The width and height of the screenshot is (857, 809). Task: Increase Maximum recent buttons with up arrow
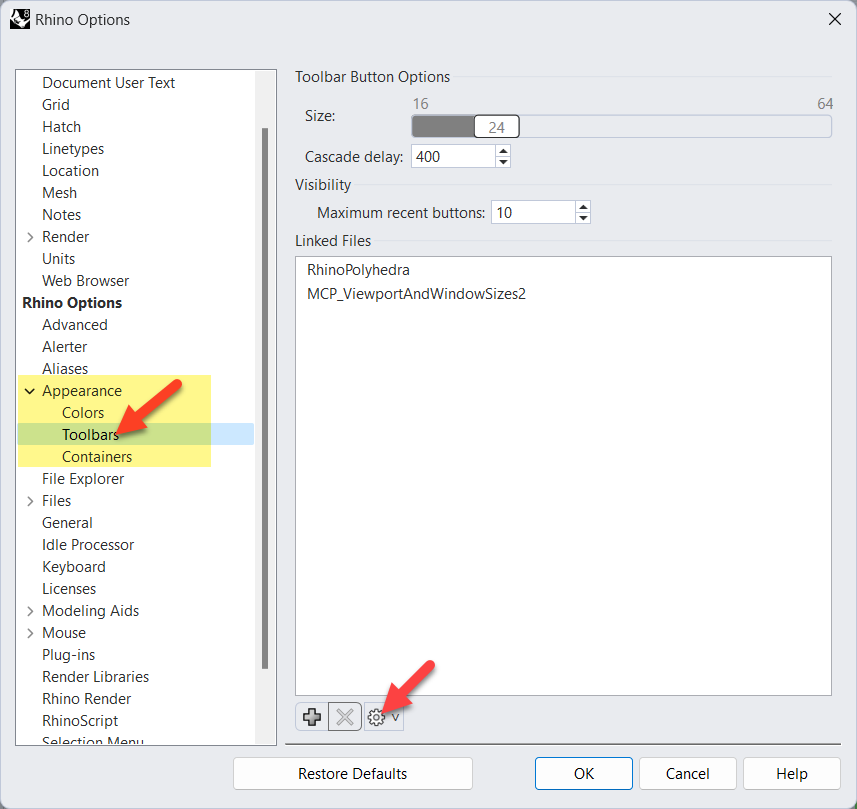tap(583, 206)
